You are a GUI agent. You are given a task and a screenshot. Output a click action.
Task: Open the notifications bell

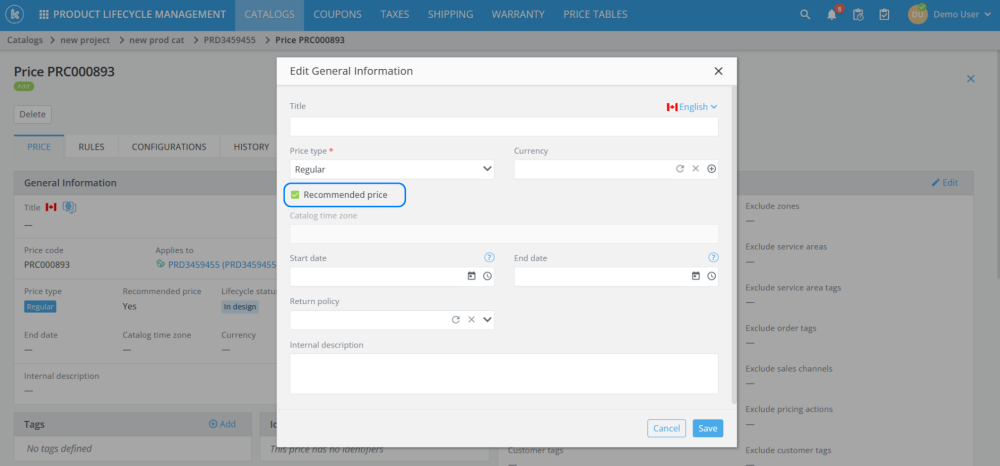click(x=832, y=15)
